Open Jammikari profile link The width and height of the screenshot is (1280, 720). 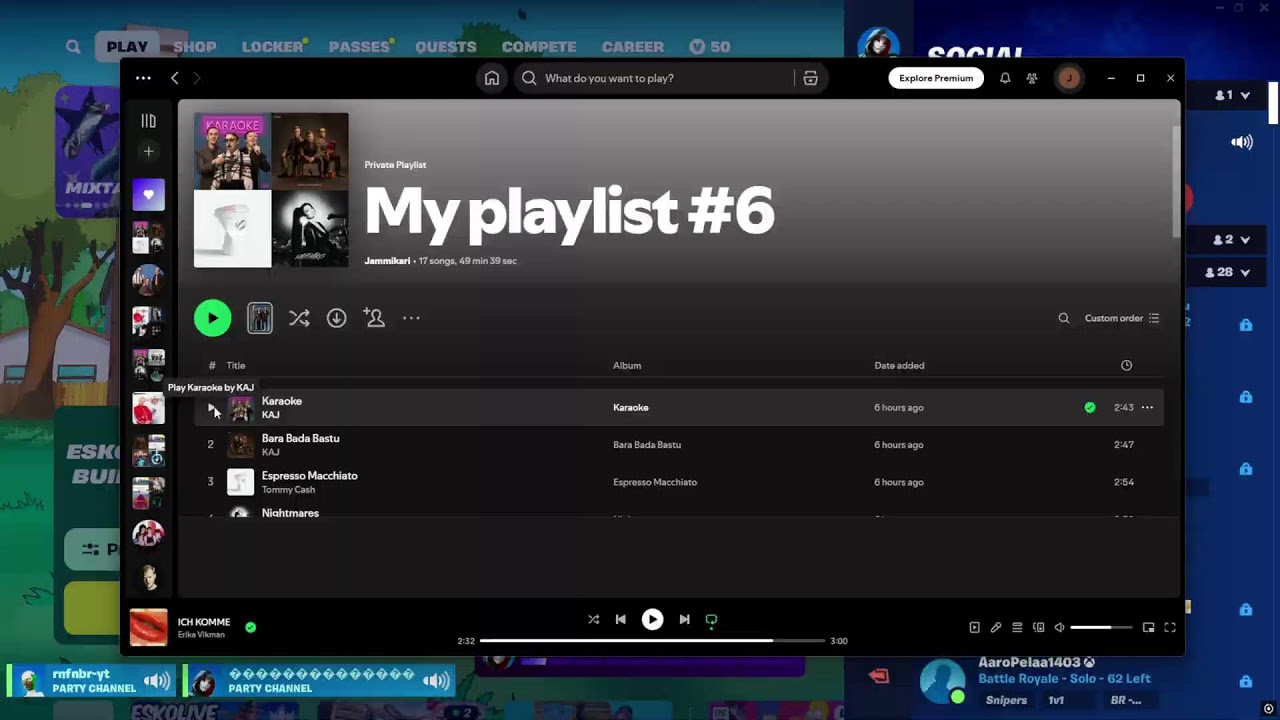[387, 261]
